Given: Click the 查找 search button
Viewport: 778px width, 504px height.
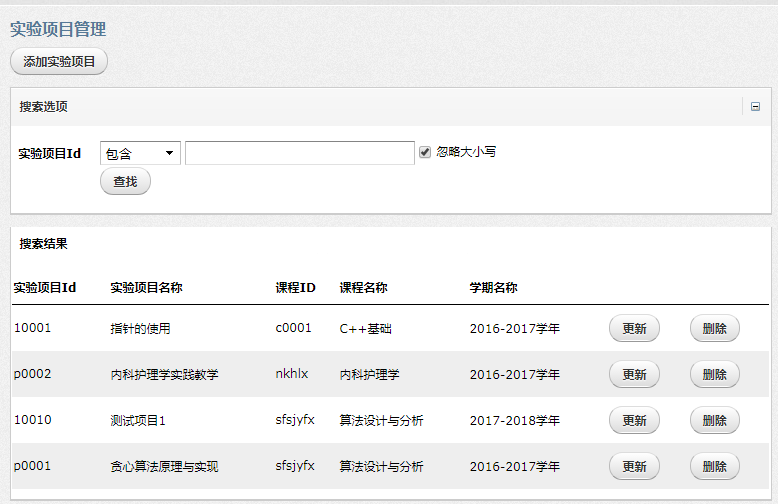Looking at the screenshot, I should click(125, 182).
